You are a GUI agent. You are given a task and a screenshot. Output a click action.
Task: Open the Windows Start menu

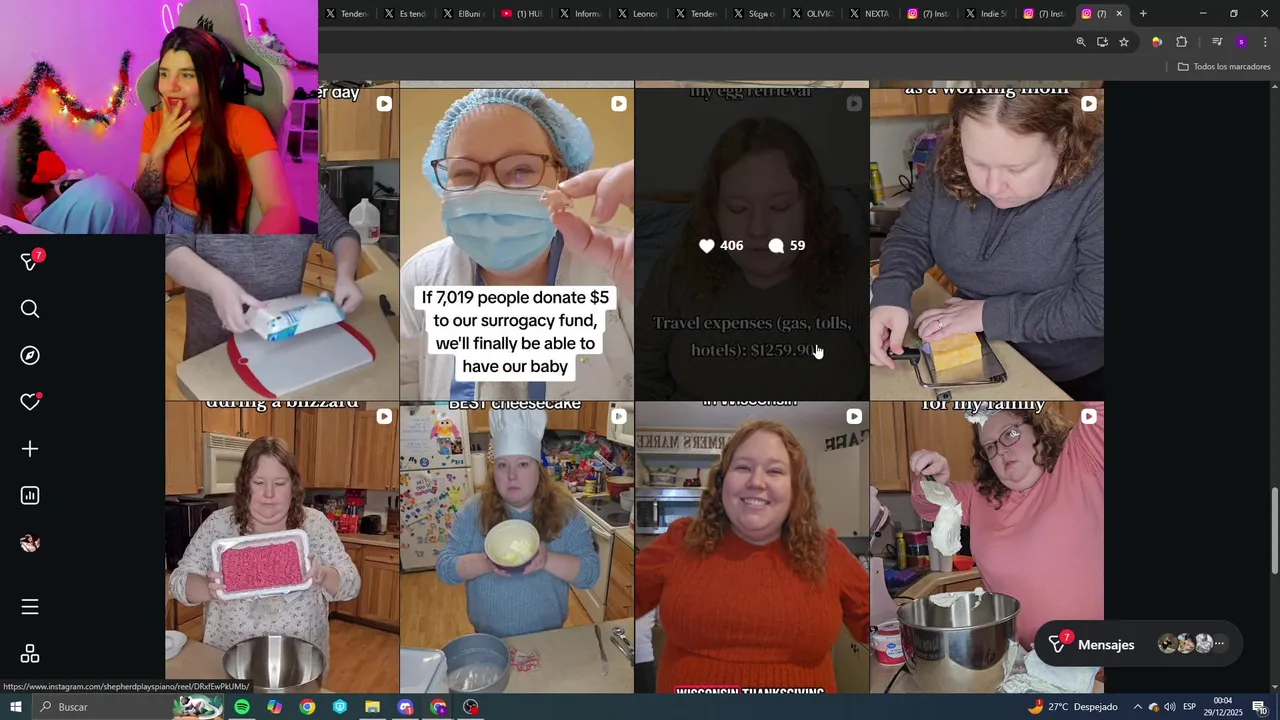point(16,707)
